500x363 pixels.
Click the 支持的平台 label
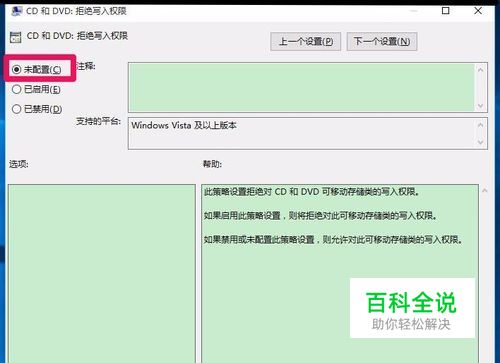(x=98, y=121)
